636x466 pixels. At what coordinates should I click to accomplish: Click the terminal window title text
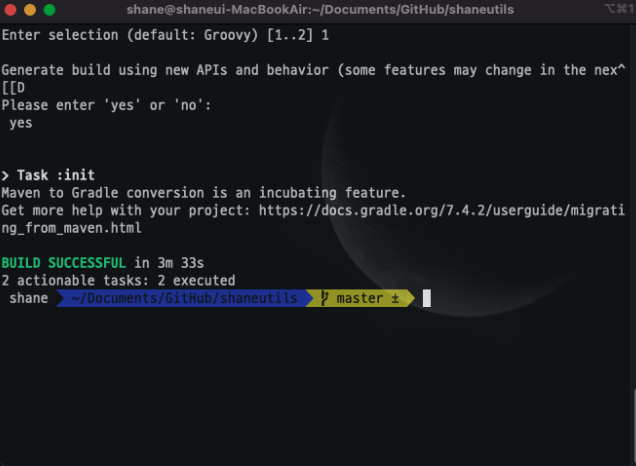[320, 9]
